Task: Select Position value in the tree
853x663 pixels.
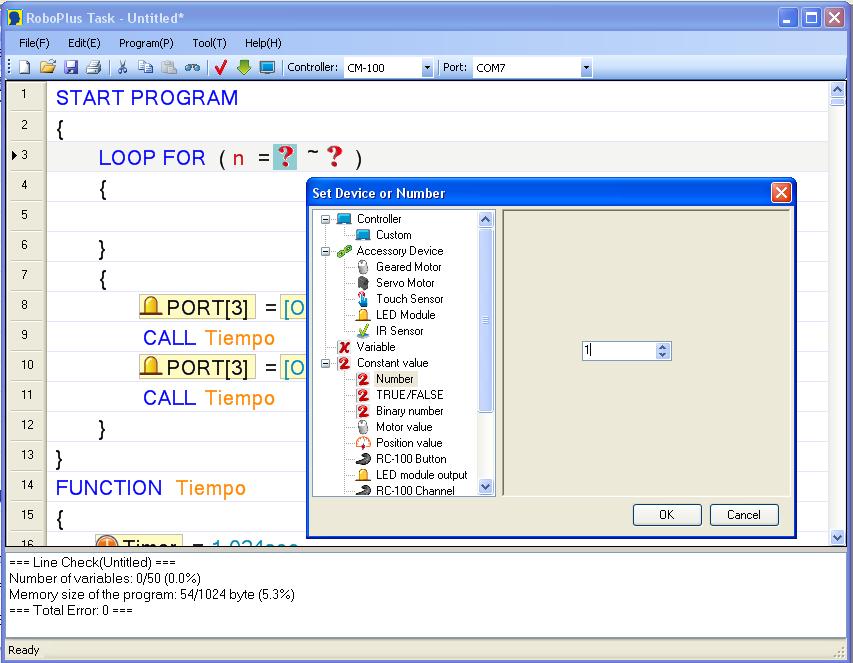Action: (409, 443)
